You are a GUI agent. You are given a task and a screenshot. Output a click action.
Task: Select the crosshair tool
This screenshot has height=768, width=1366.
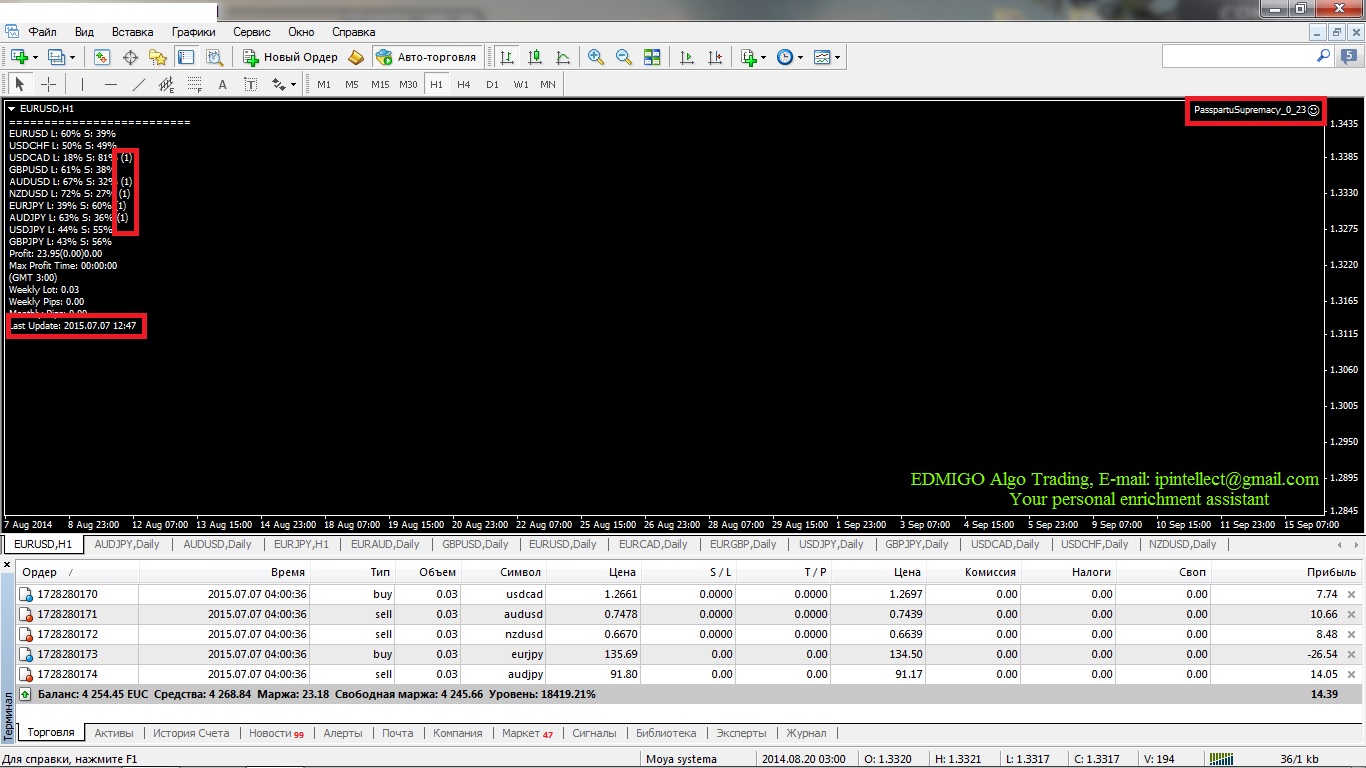(48, 84)
